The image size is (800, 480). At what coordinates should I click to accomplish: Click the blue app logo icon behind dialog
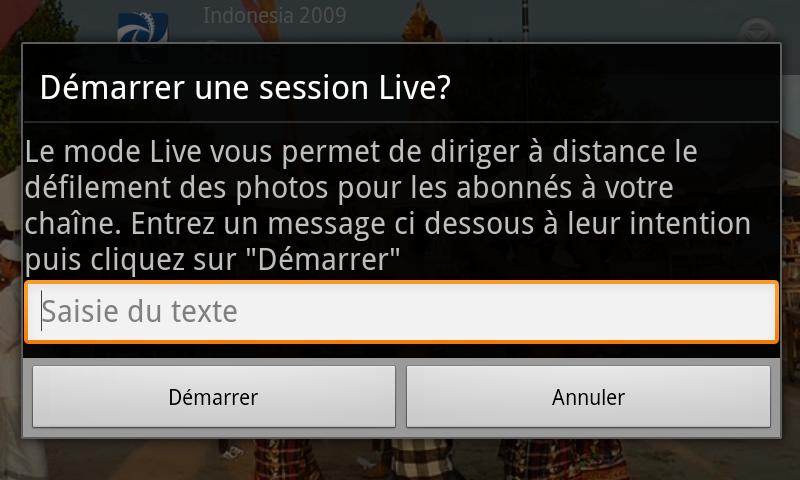click(x=142, y=28)
